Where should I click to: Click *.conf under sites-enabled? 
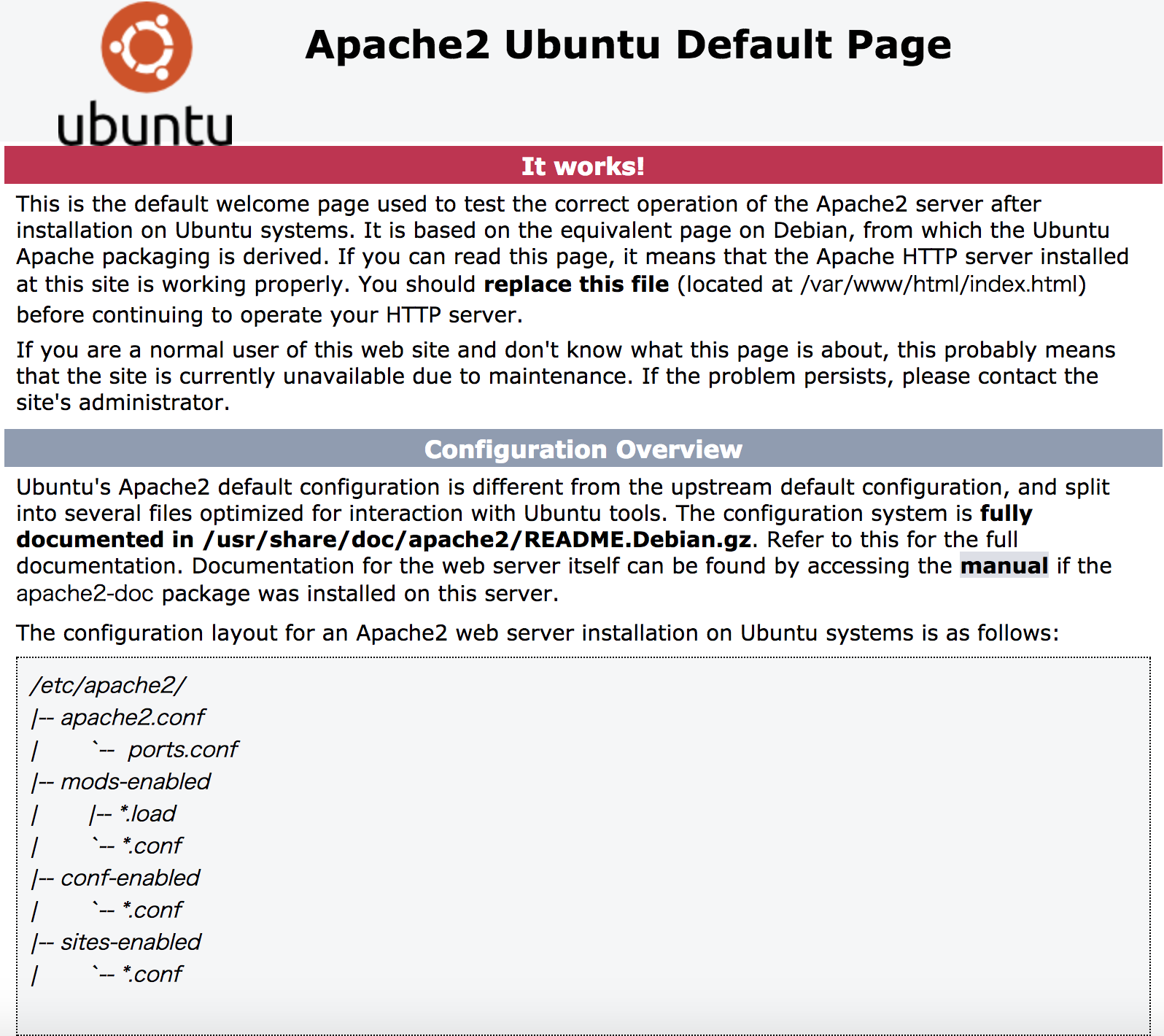coord(152,974)
